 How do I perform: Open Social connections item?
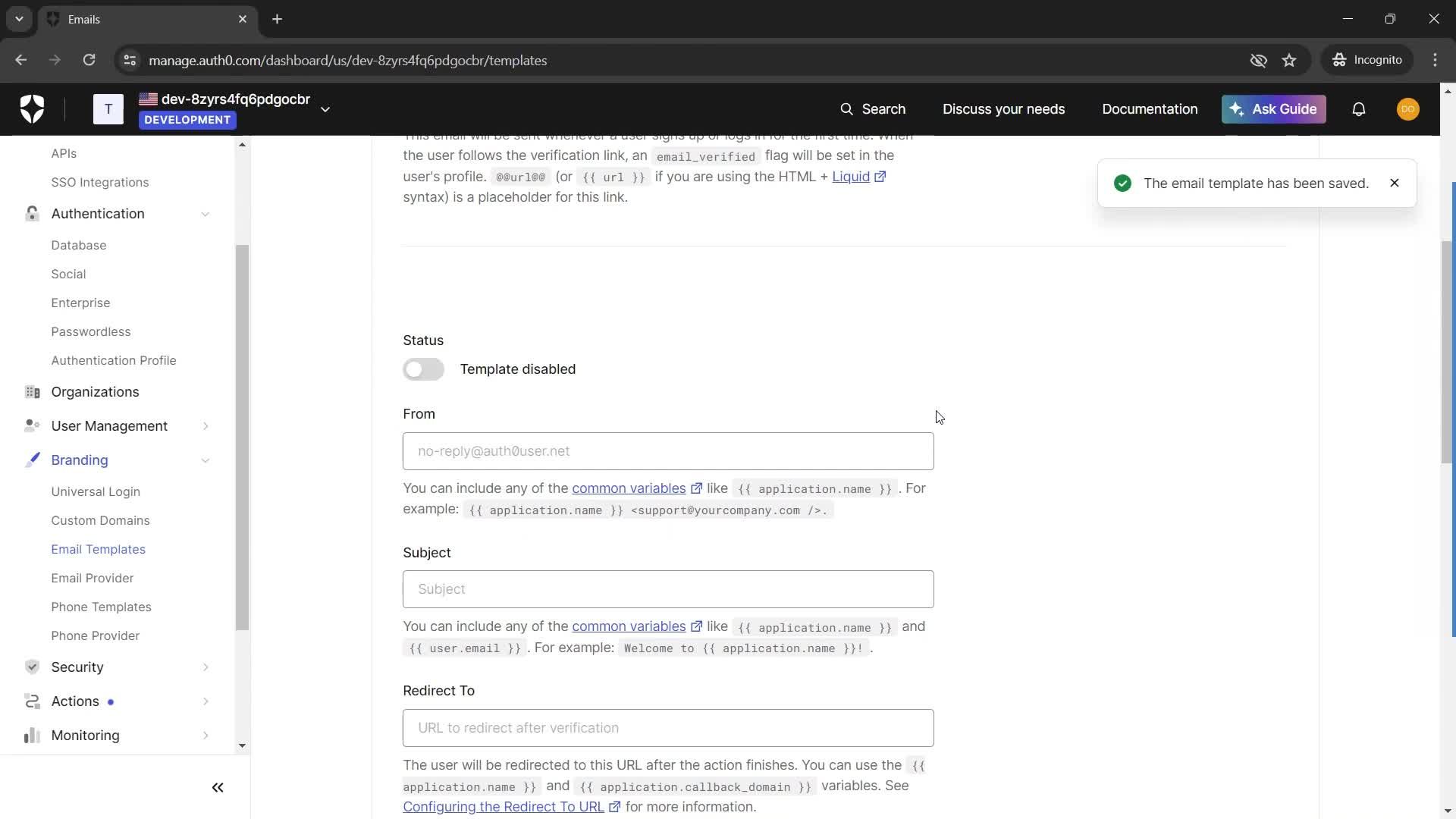click(68, 274)
